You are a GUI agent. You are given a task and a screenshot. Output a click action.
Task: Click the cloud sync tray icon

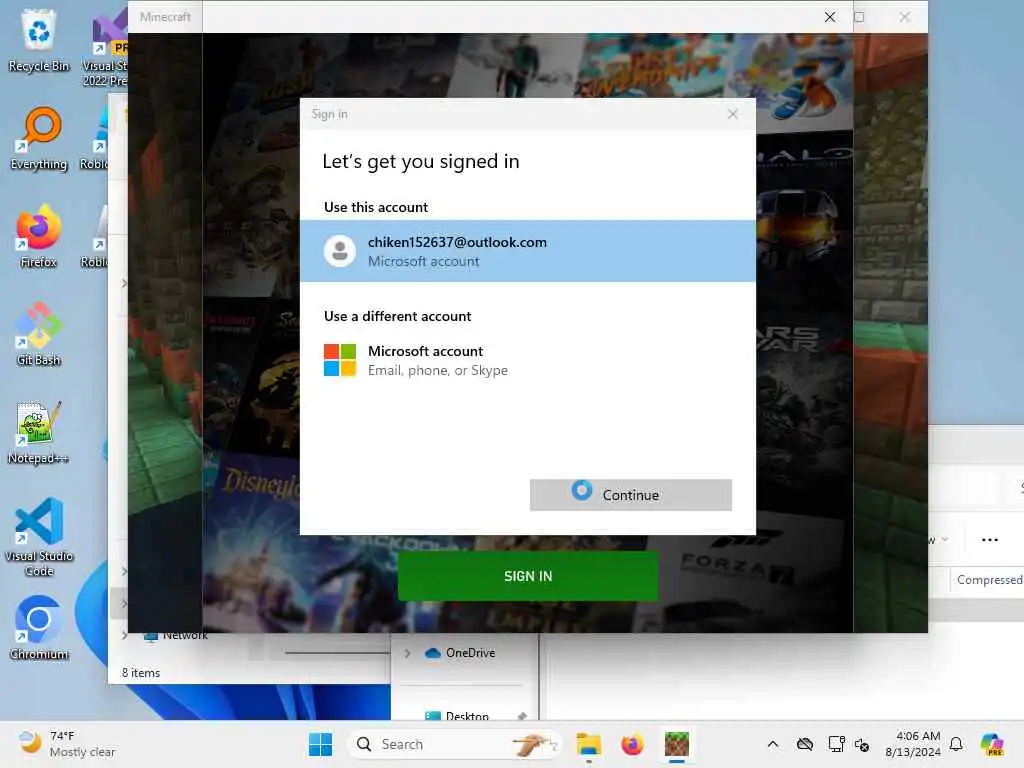point(805,744)
